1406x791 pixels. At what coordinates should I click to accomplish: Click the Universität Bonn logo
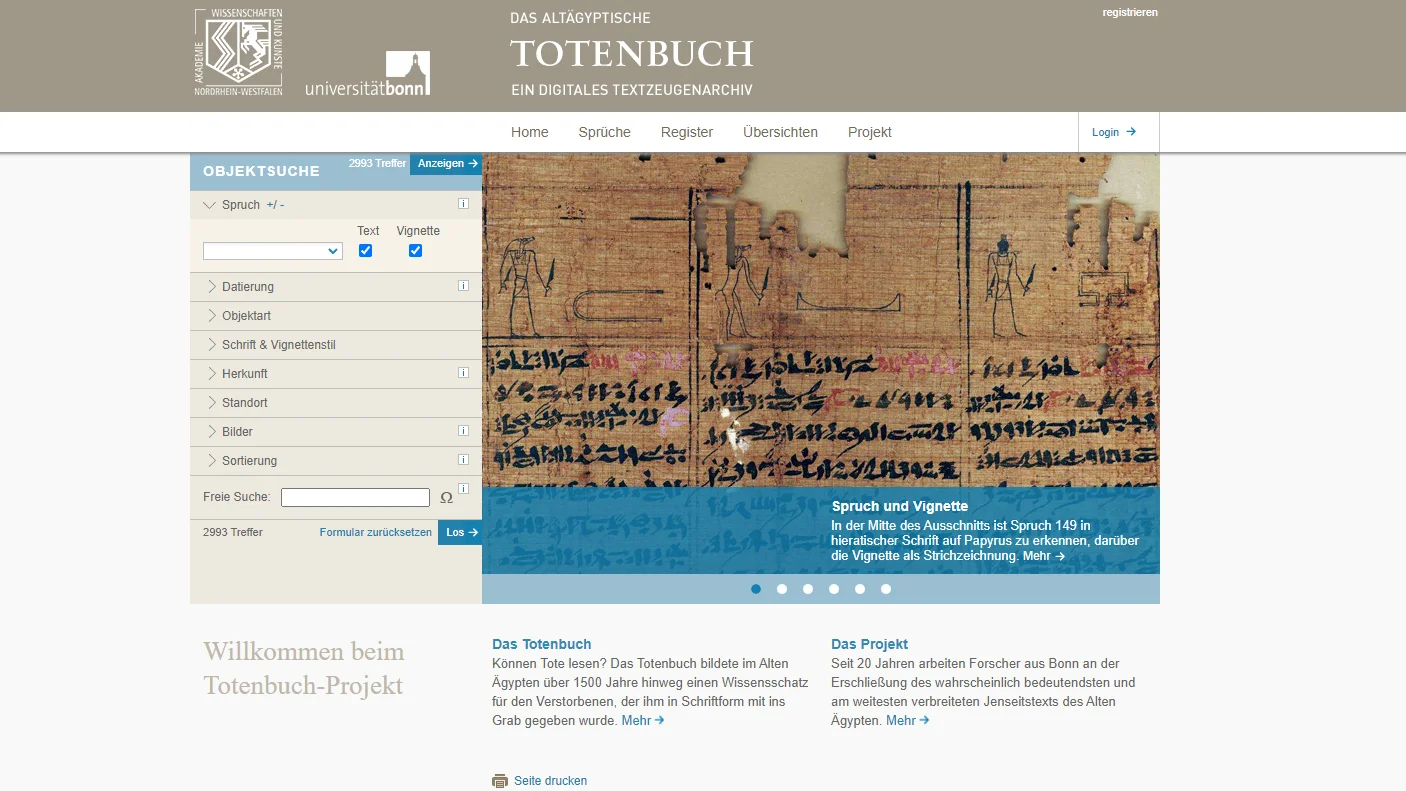tap(368, 74)
